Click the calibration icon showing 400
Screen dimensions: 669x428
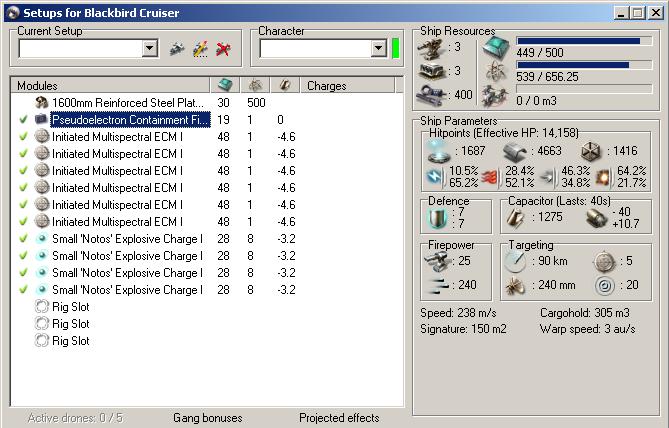(x=431, y=95)
